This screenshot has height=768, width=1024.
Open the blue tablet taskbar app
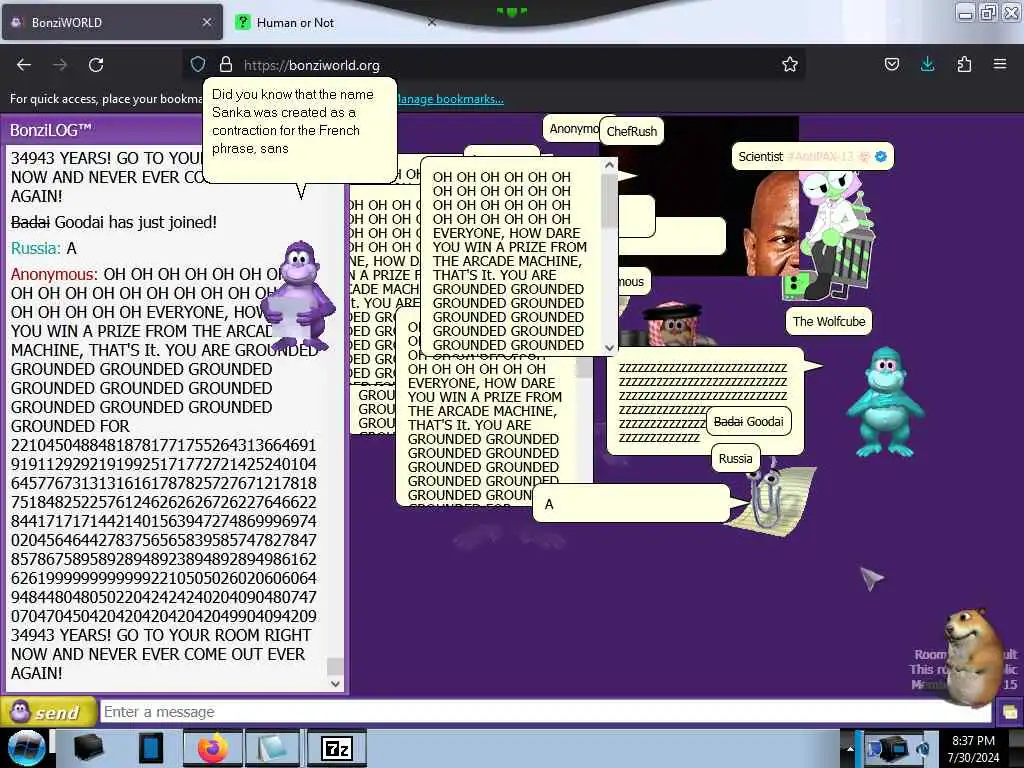pos(150,748)
